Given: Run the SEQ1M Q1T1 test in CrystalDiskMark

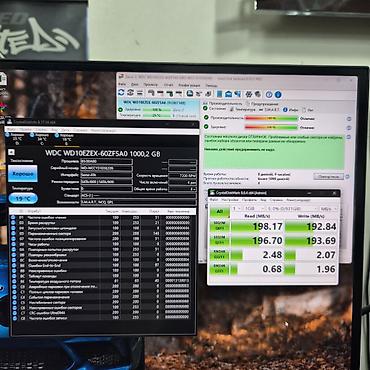Looking at the screenshot, I should 219,240.
